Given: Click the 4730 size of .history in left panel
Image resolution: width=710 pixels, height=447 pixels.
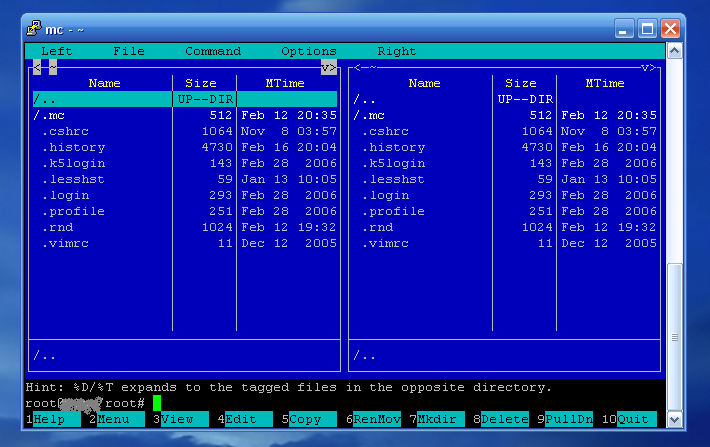Looking at the screenshot, I should 217,147.
